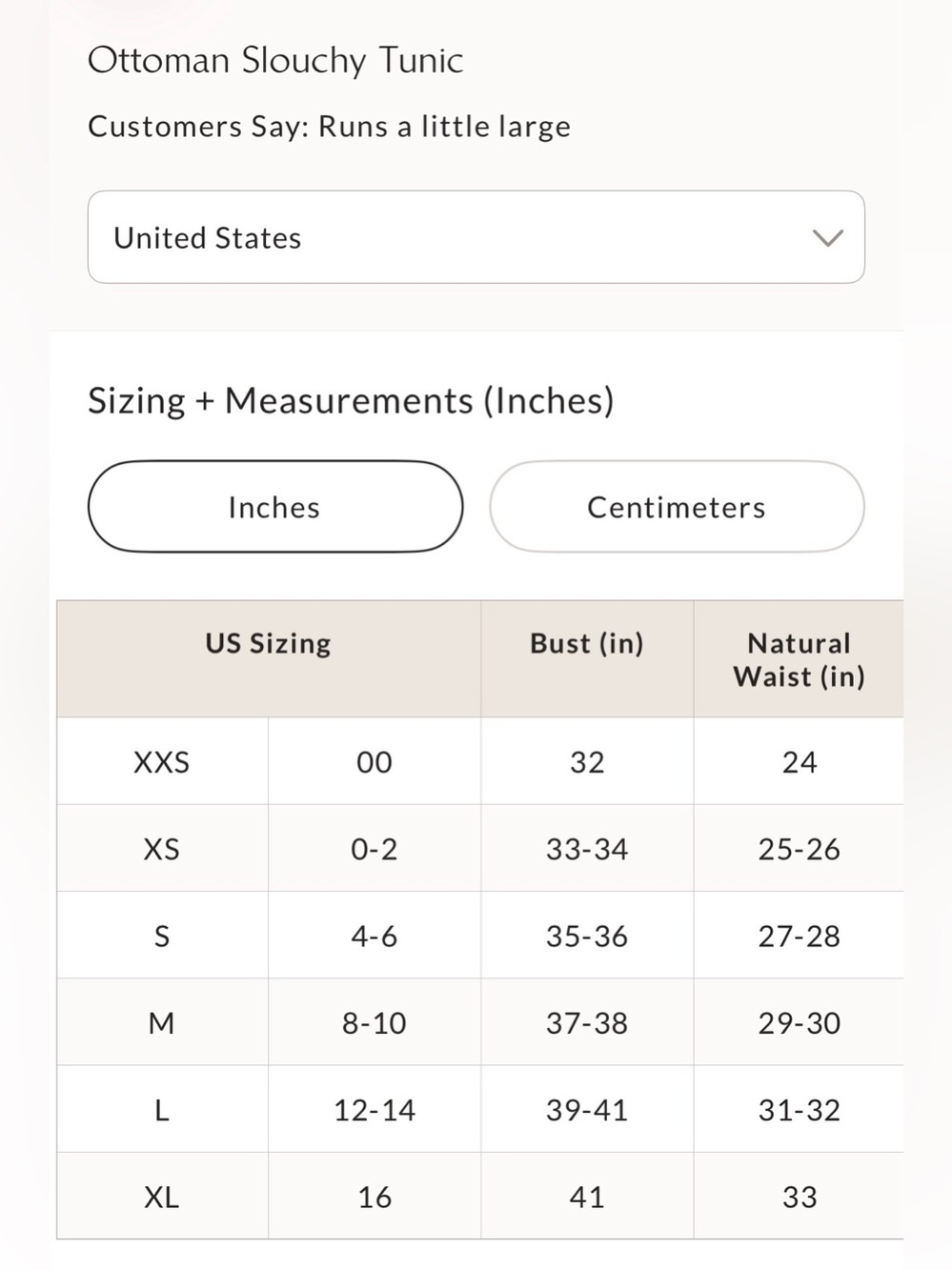Click bust measurement 39-41 cell

point(587,1110)
